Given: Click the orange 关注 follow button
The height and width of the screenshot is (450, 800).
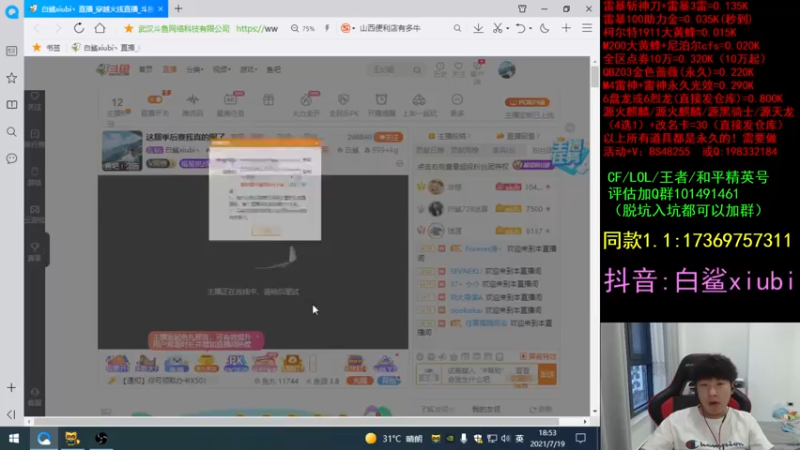Looking at the screenshot, I should point(388,137).
